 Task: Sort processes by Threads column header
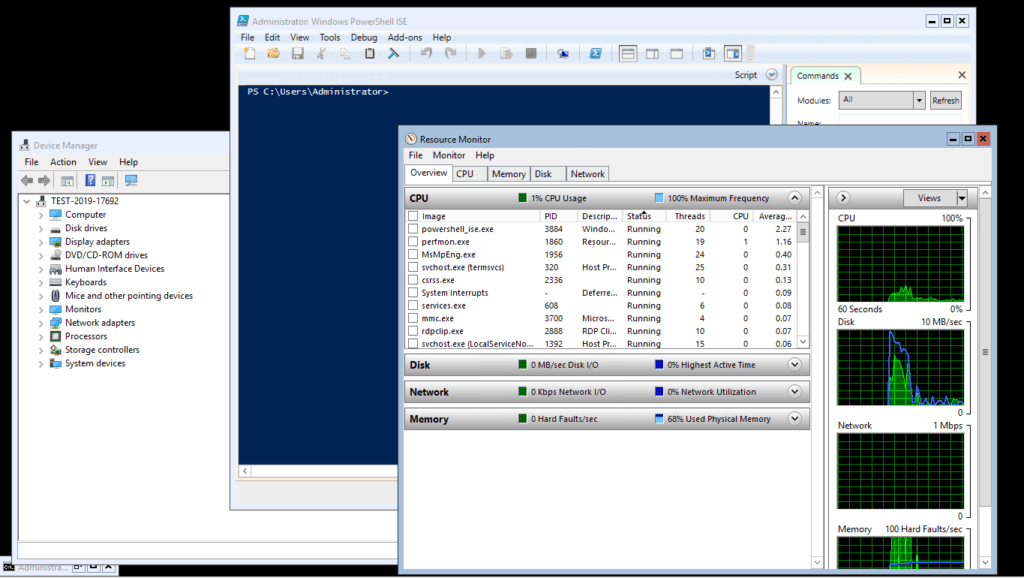tap(690, 216)
